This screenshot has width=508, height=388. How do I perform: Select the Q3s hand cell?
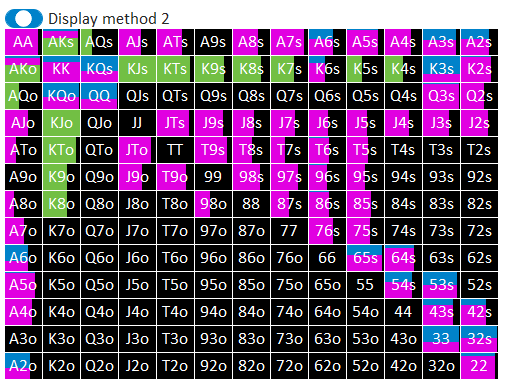pyautogui.click(x=441, y=96)
